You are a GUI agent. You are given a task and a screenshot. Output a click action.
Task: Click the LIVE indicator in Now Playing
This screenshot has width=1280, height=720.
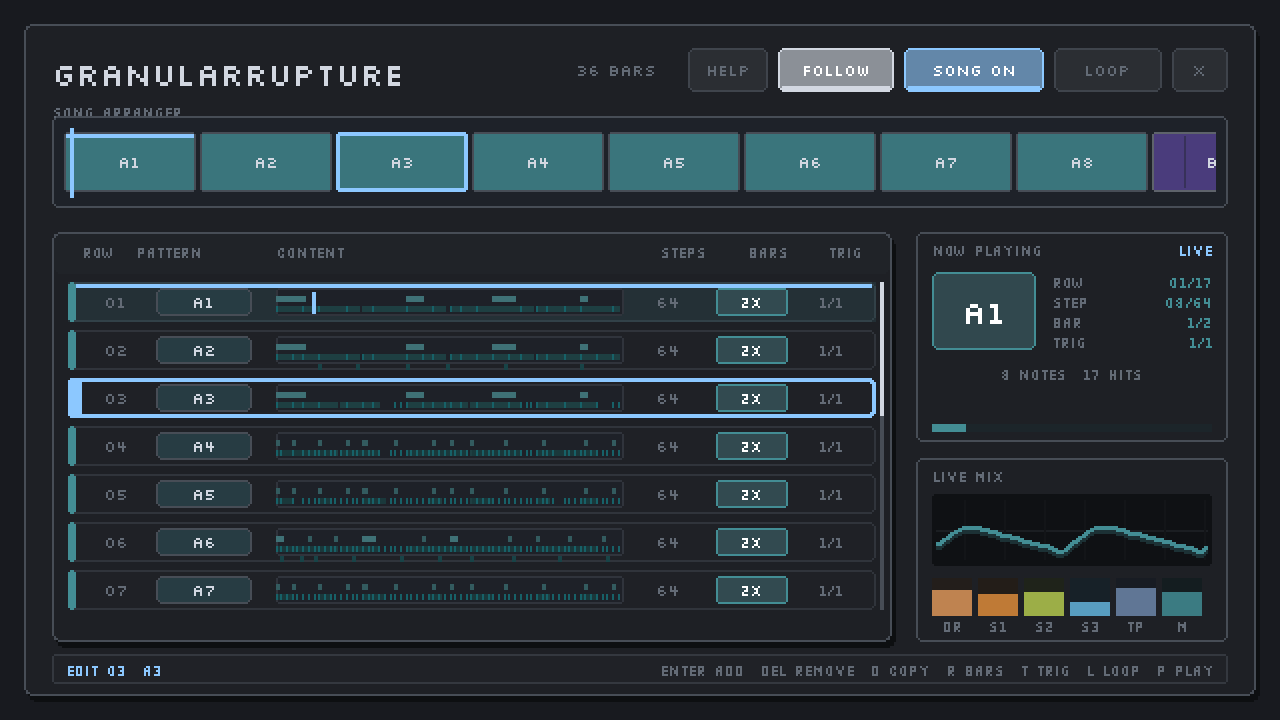1196,251
